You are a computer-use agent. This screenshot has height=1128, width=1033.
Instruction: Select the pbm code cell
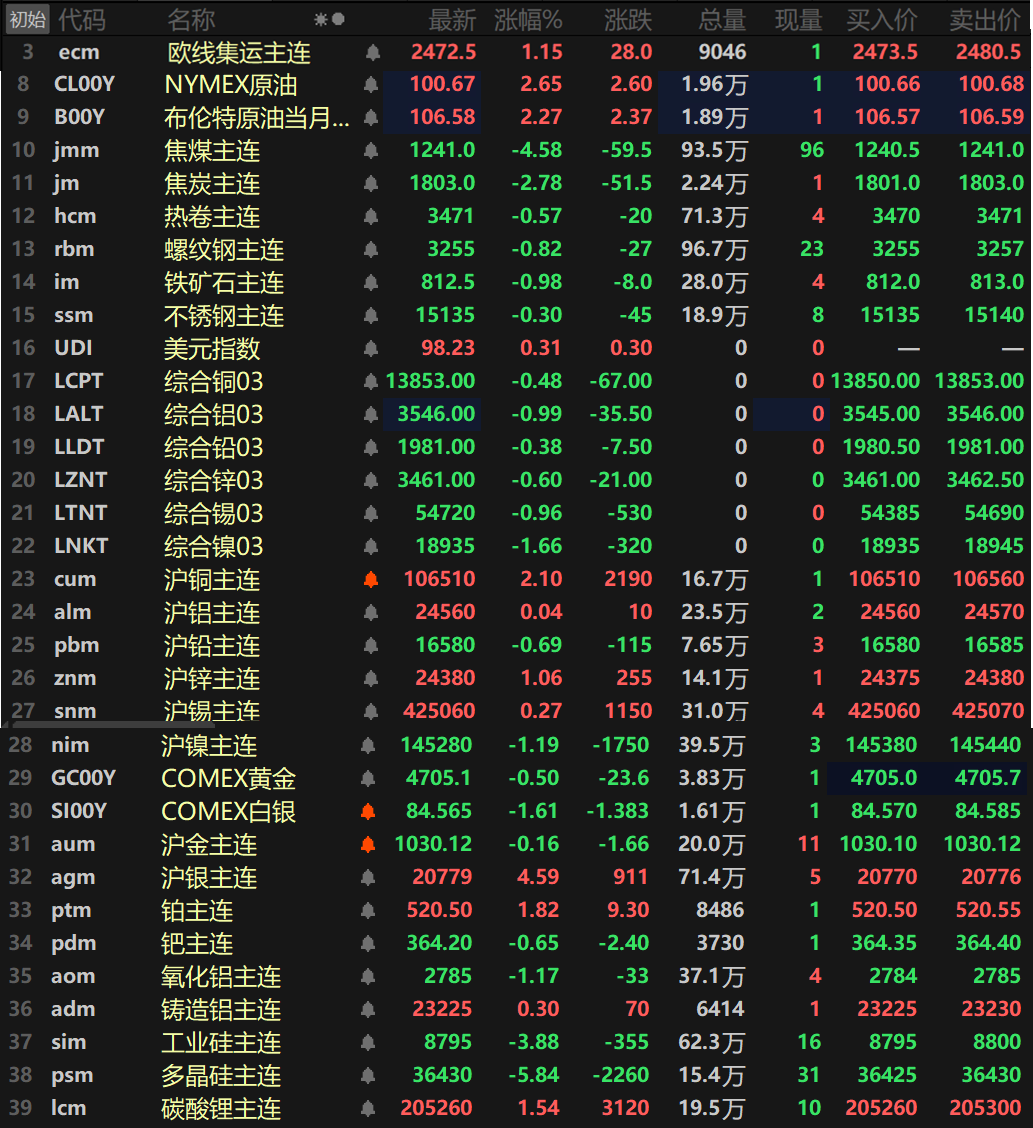77,645
